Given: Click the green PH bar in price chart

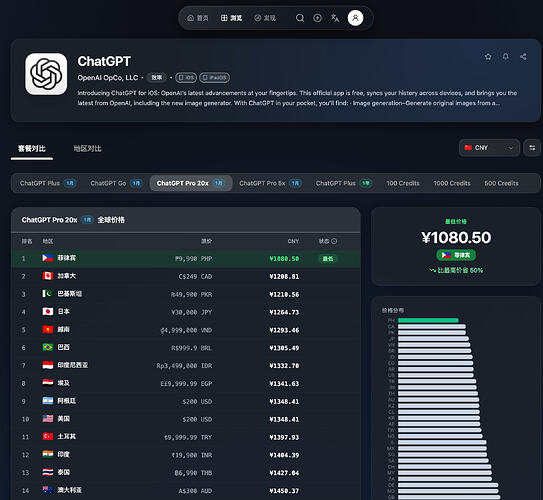Looking at the screenshot, I should tap(428, 320).
